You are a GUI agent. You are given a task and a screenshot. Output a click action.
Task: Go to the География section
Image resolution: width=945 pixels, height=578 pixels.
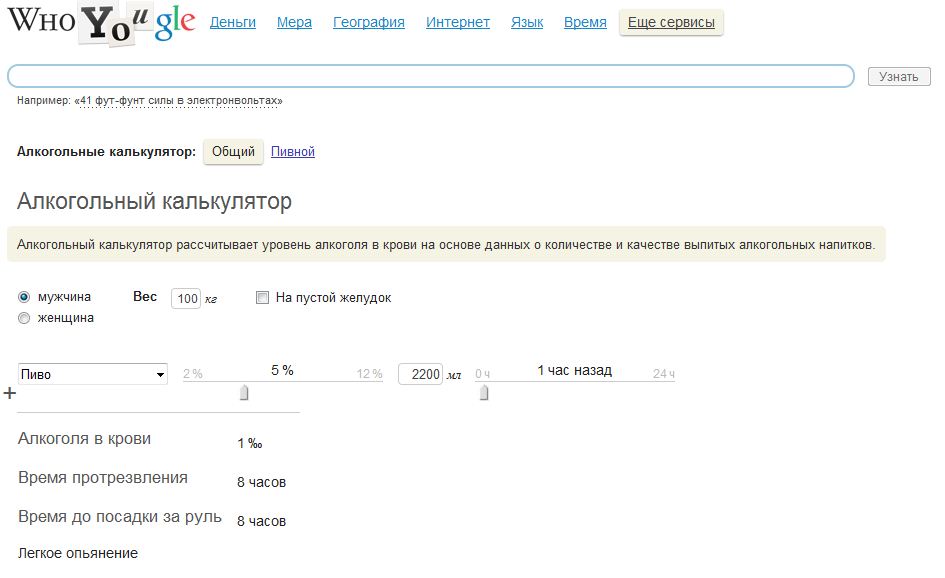coord(368,23)
